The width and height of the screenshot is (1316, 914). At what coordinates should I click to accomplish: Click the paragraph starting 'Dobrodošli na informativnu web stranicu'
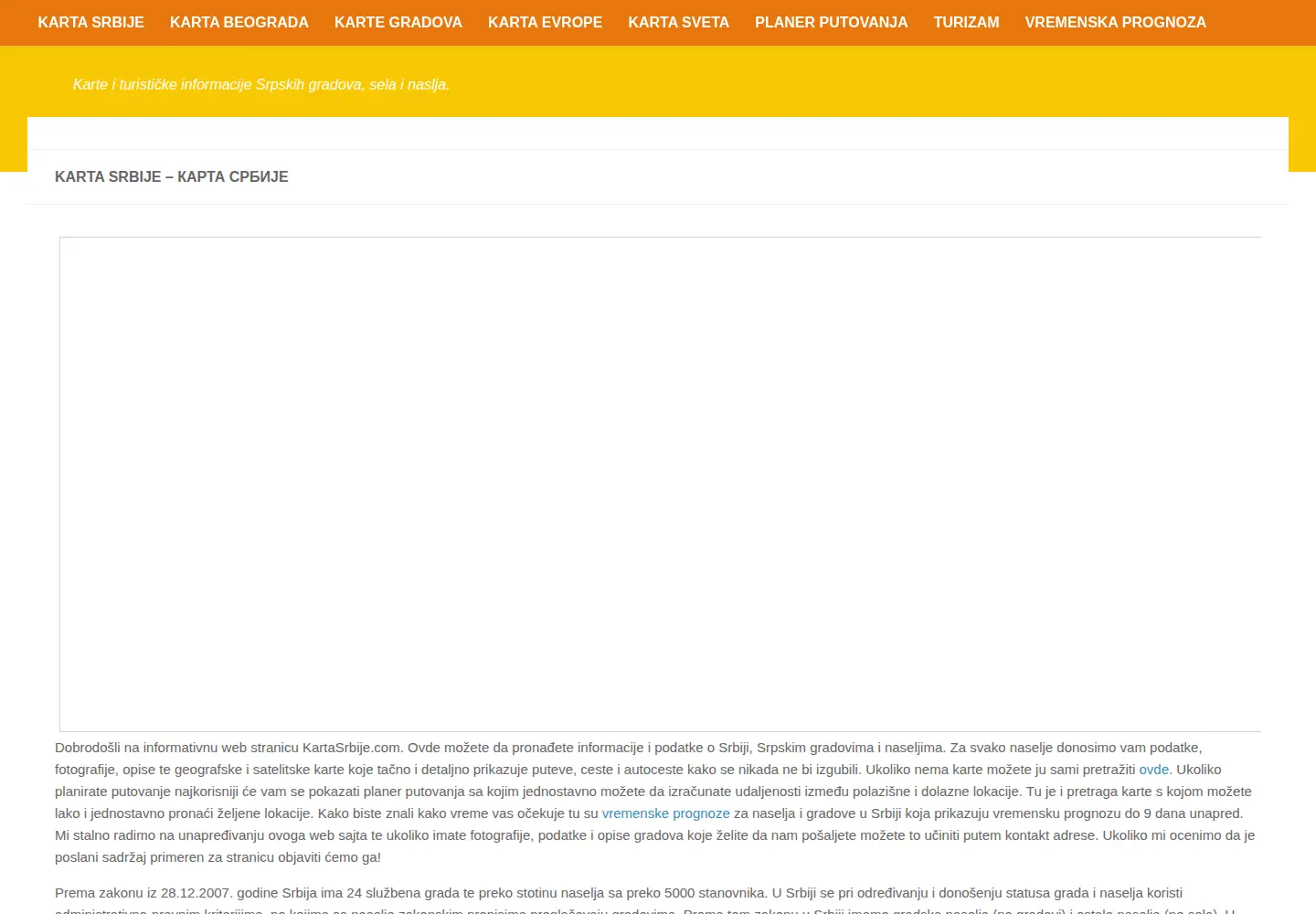(x=656, y=802)
